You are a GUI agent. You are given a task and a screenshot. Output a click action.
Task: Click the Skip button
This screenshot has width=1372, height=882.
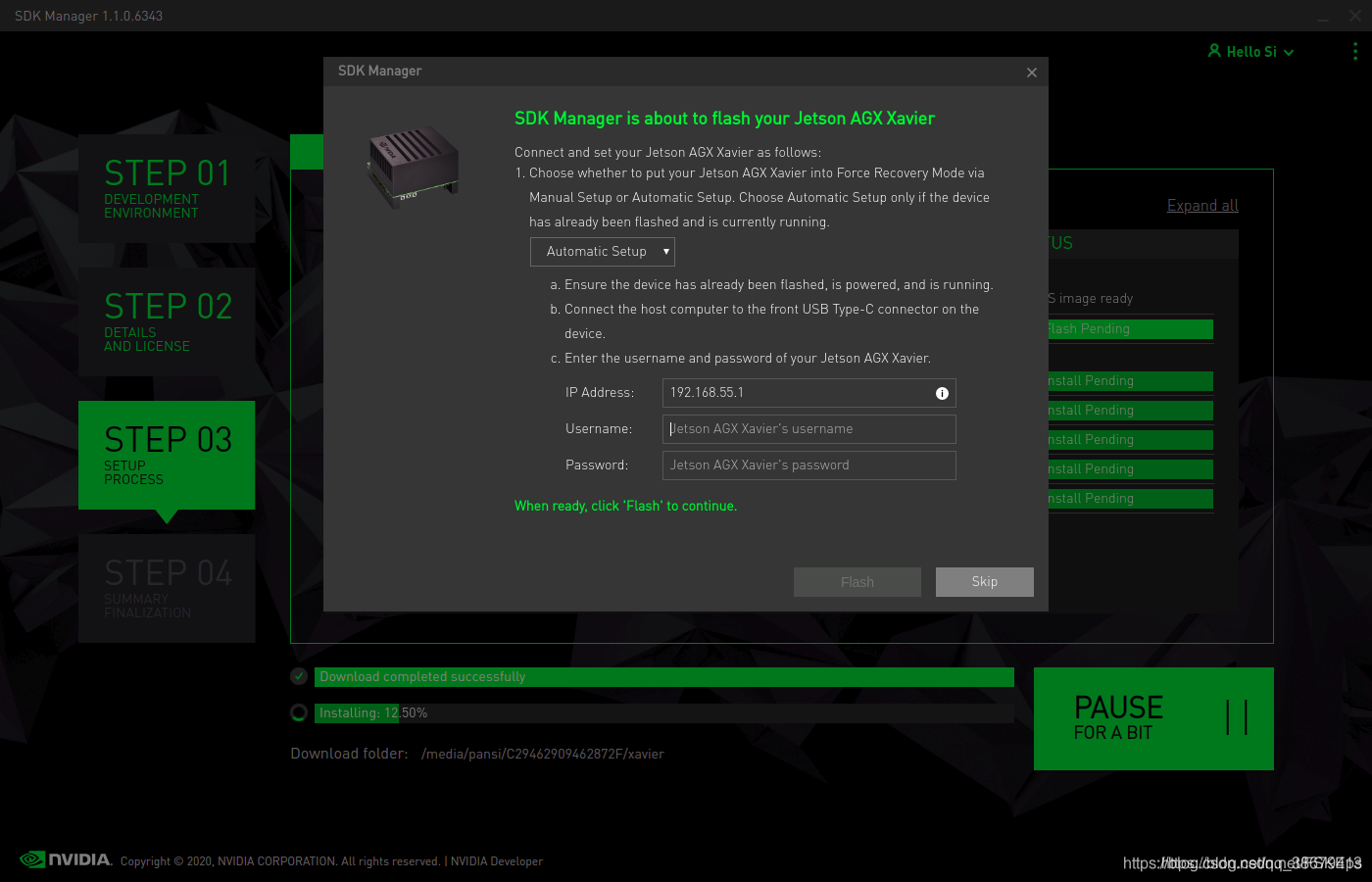coord(985,582)
